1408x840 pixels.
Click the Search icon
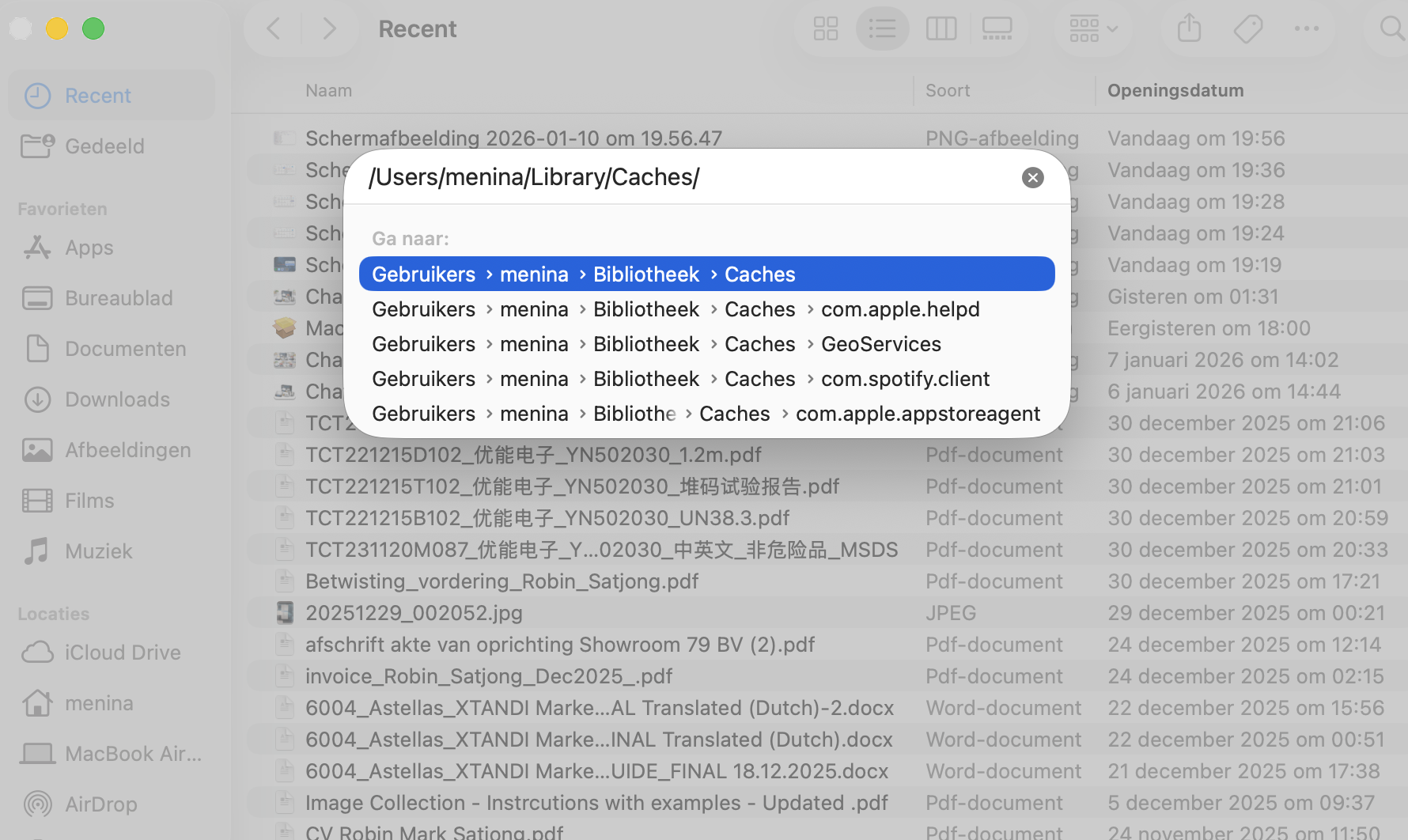[x=1391, y=28]
